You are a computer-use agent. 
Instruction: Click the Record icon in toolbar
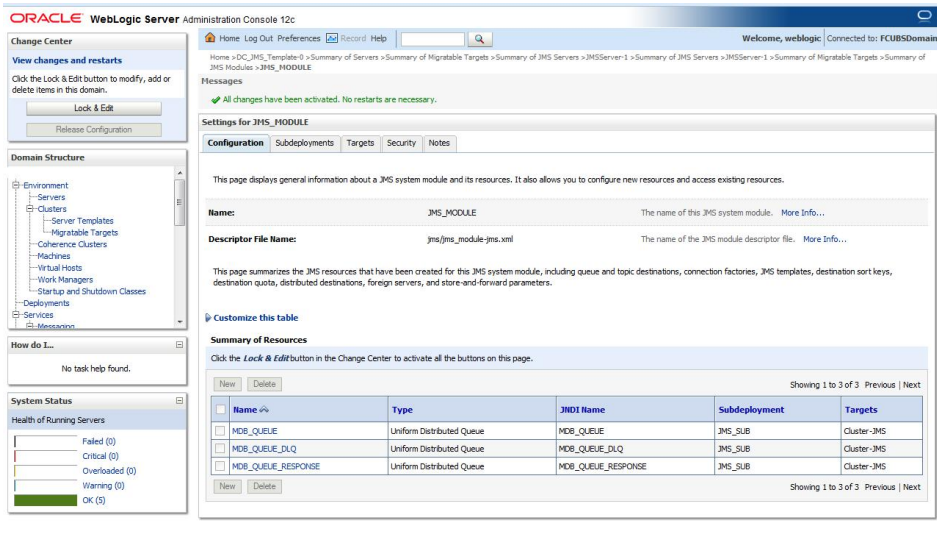click(332, 38)
